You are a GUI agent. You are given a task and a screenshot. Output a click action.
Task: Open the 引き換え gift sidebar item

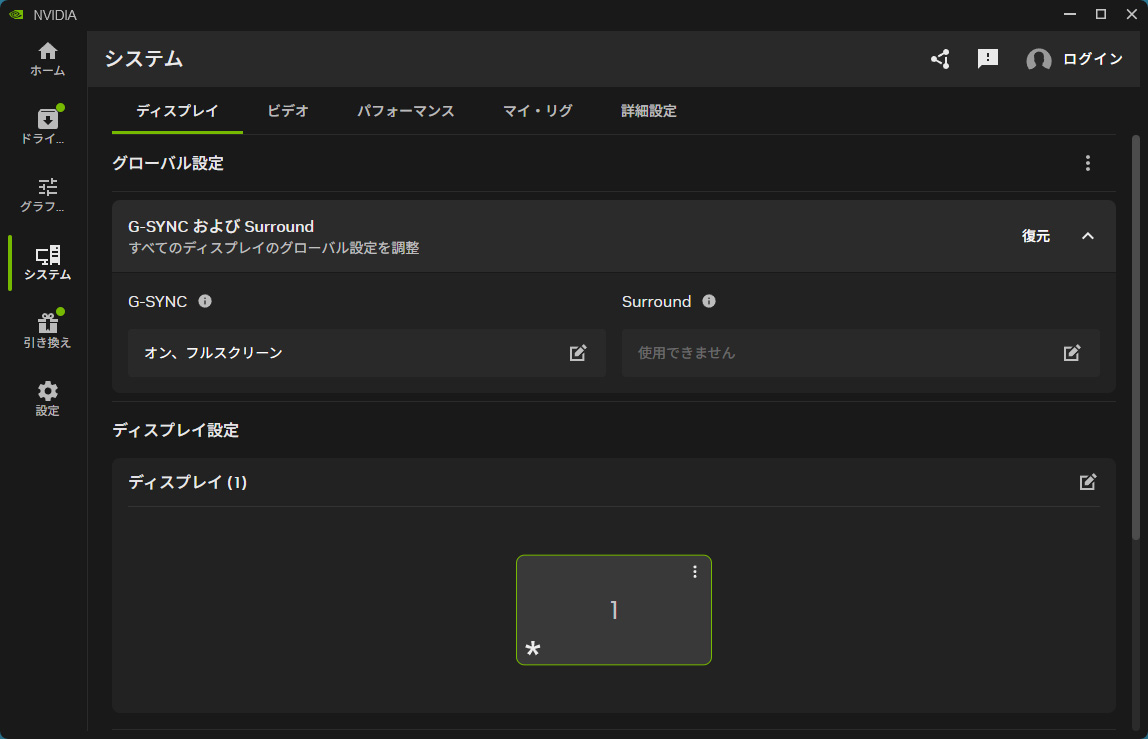tap(48, 331)
